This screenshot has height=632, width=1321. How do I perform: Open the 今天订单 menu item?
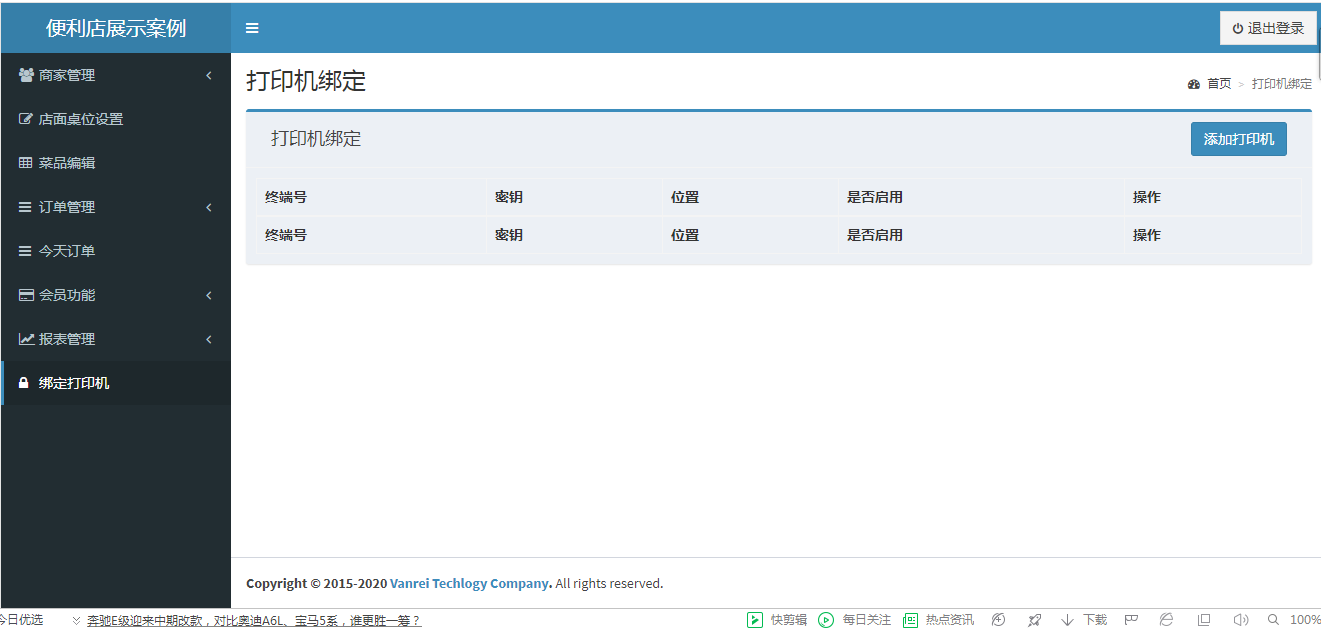[x=116, y=251]
